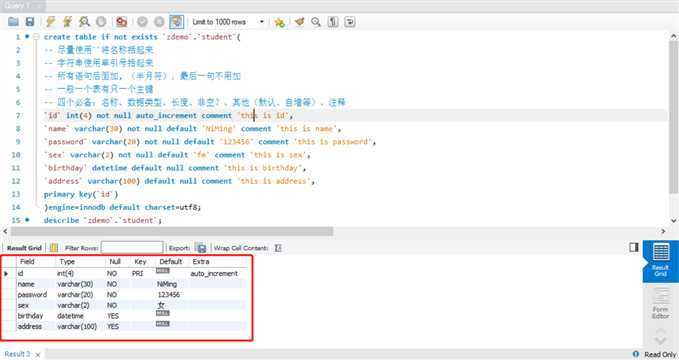Image resolution: width=679 pixels, height=360 pixels.
Task: Toggle the auto-commit mode button
Action: [176, 22]
